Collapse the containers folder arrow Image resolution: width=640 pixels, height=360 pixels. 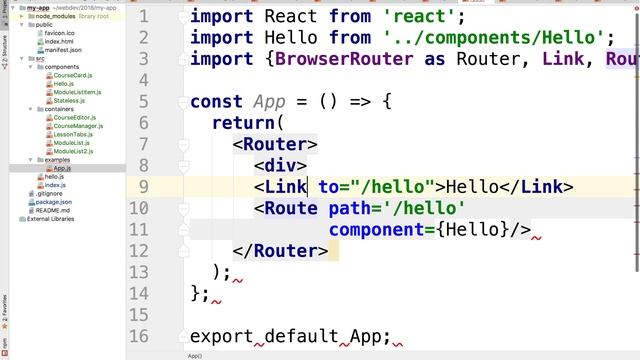[31, 109]
